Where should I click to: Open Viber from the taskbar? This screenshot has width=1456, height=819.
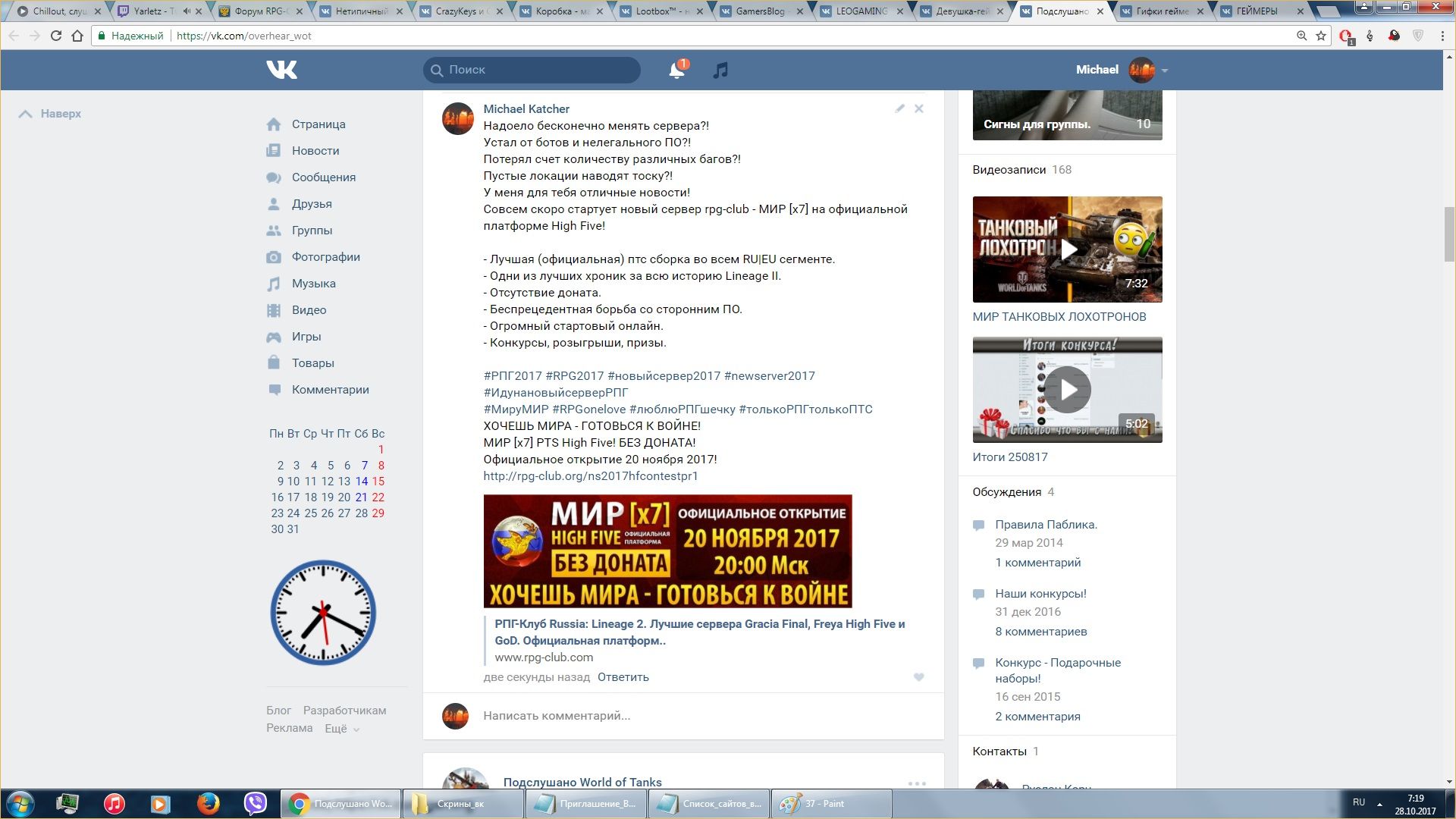[x=256, y=804]
